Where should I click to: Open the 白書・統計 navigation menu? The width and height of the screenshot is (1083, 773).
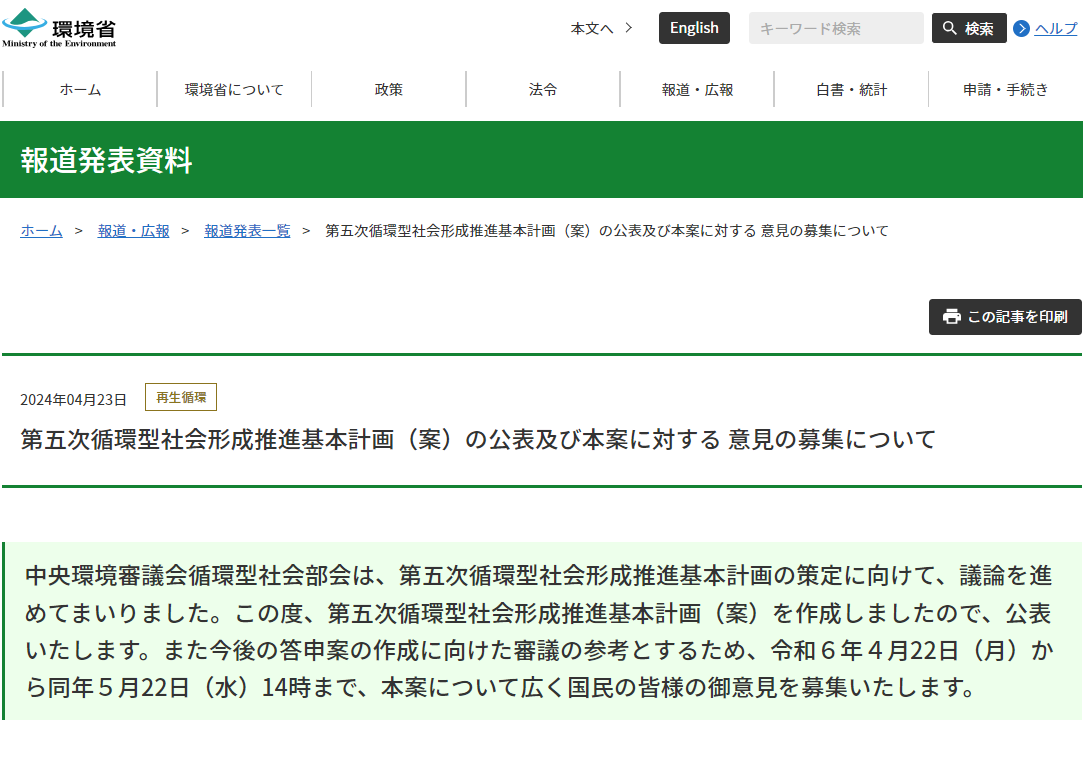[851, 89]
